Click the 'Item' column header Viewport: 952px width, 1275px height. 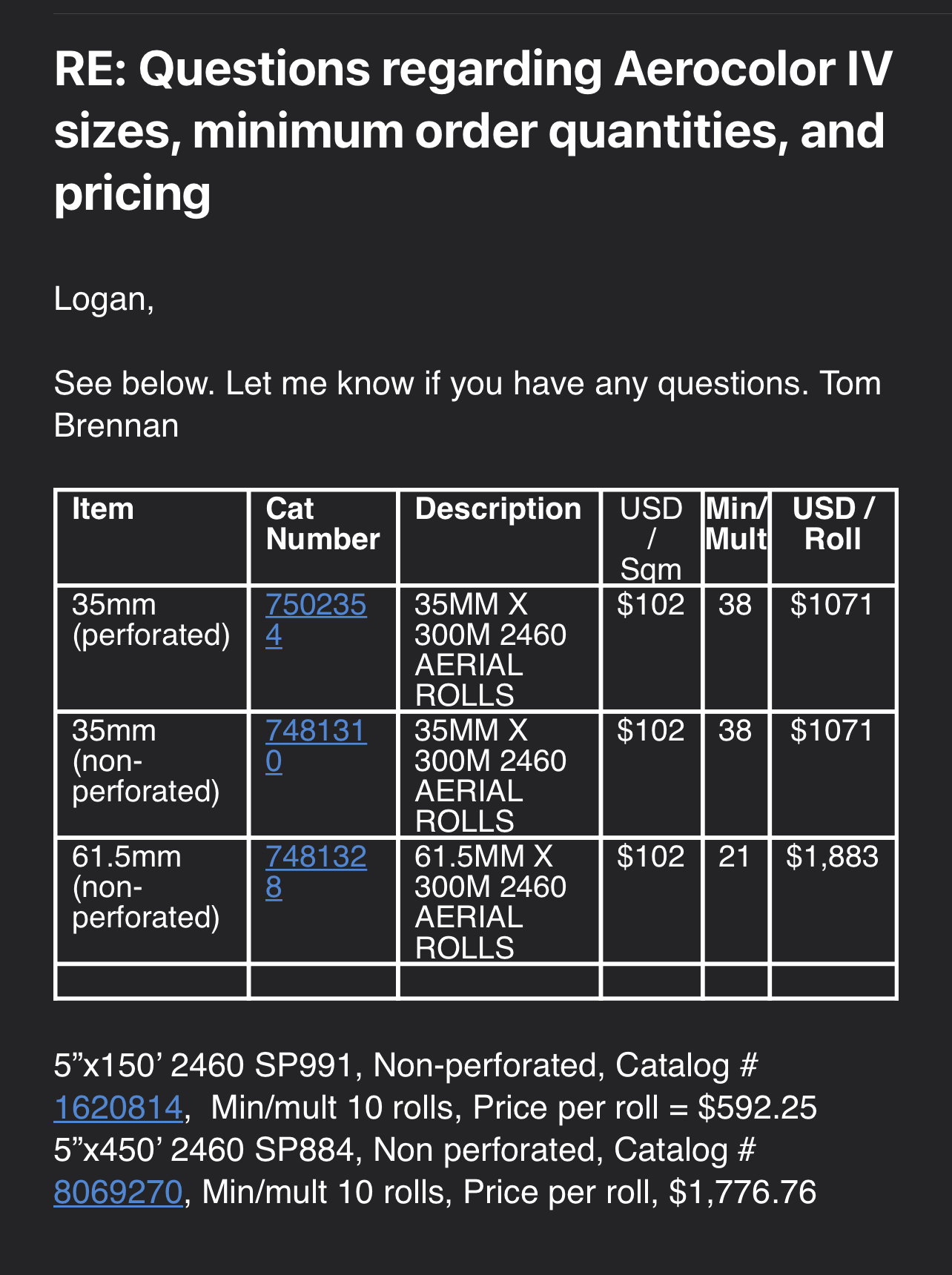coord(103,509)
